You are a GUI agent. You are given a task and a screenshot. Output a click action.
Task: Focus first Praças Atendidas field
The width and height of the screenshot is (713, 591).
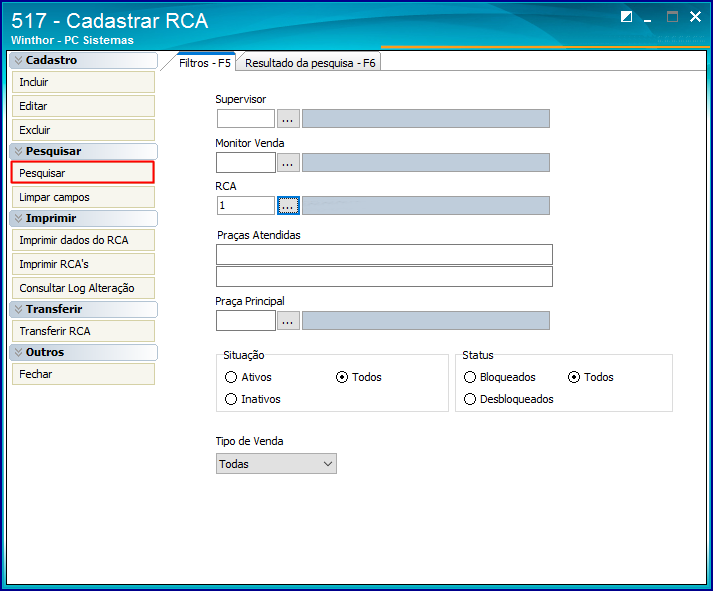coord(384,255)
